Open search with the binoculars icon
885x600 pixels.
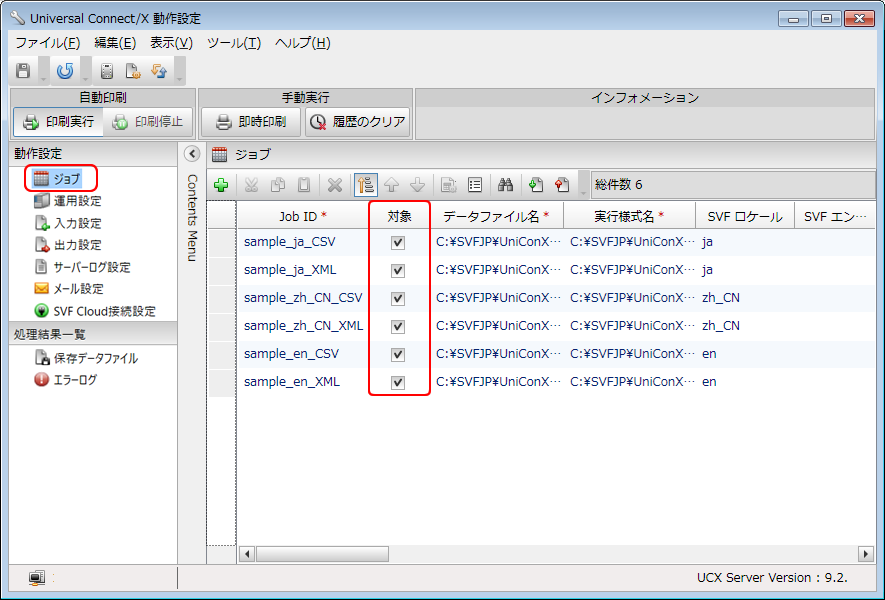tap(506, 185)
